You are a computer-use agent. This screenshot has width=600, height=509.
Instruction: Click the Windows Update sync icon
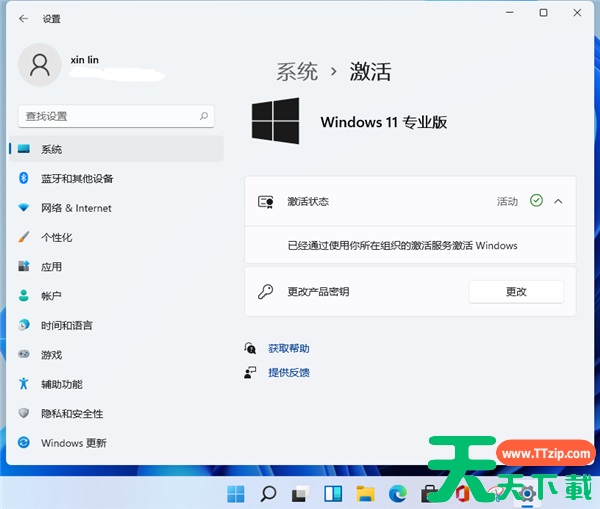click(24, 442)
